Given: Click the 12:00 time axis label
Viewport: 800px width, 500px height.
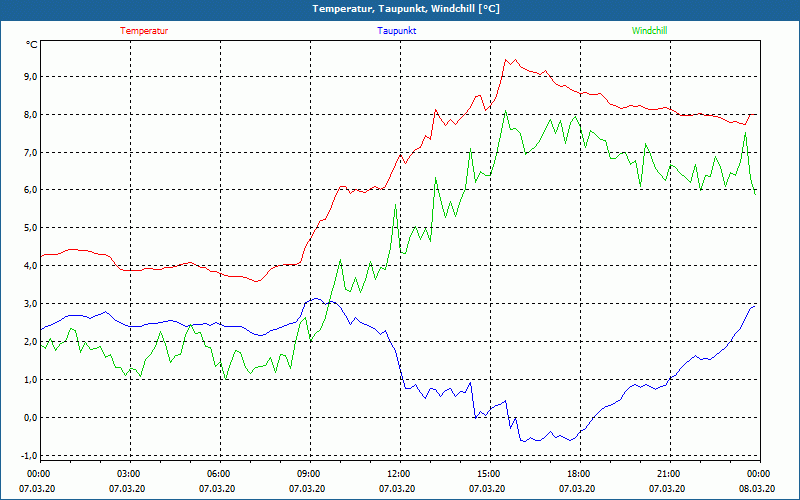Looking at the screenshot, I should point(397,474).
